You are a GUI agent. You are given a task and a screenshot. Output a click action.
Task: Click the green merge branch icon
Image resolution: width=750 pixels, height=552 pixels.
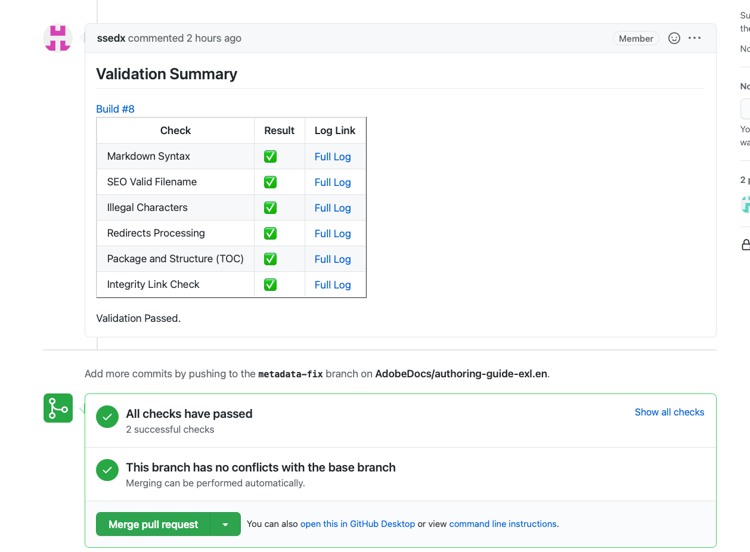coord(58,408)
